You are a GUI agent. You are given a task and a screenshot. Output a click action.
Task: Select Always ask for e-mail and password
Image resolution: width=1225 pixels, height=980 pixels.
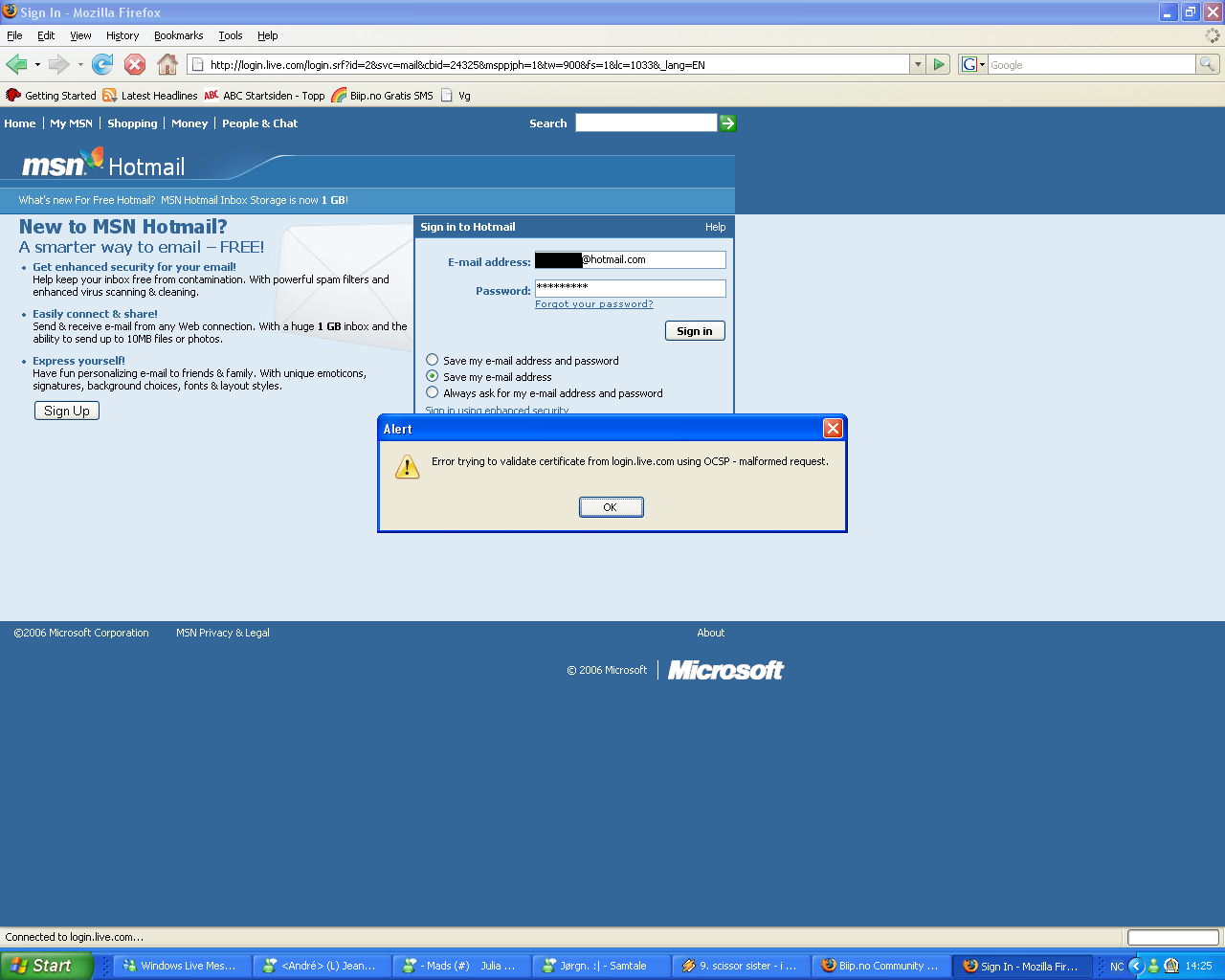(433, 392)
